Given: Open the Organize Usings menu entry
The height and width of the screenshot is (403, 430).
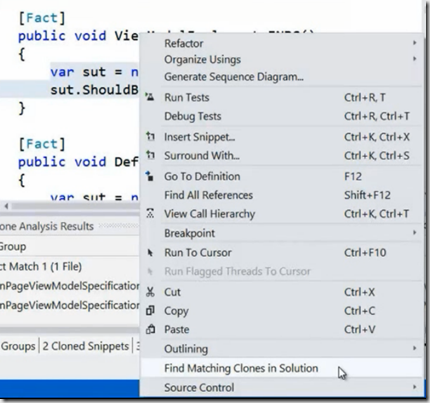Looking at the screenshot, I should [x=281, y=59].
